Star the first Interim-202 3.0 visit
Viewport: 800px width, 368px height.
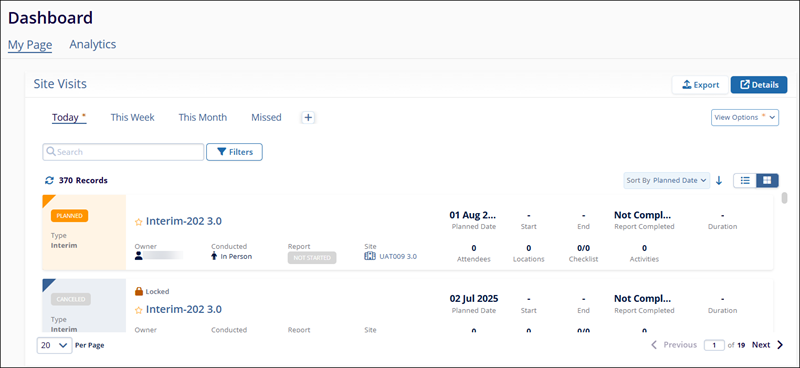(x=138, y=222)
